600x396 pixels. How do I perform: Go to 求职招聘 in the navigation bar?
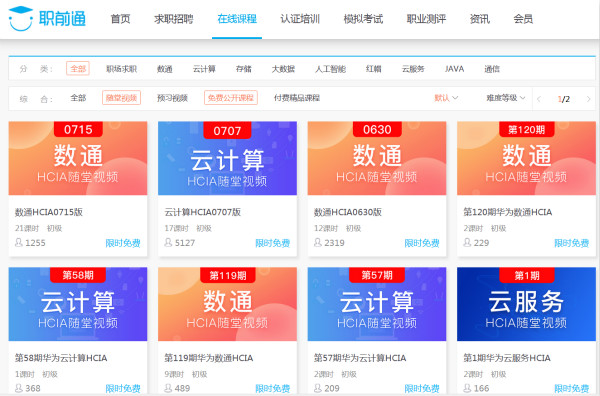tap(174, 19)
